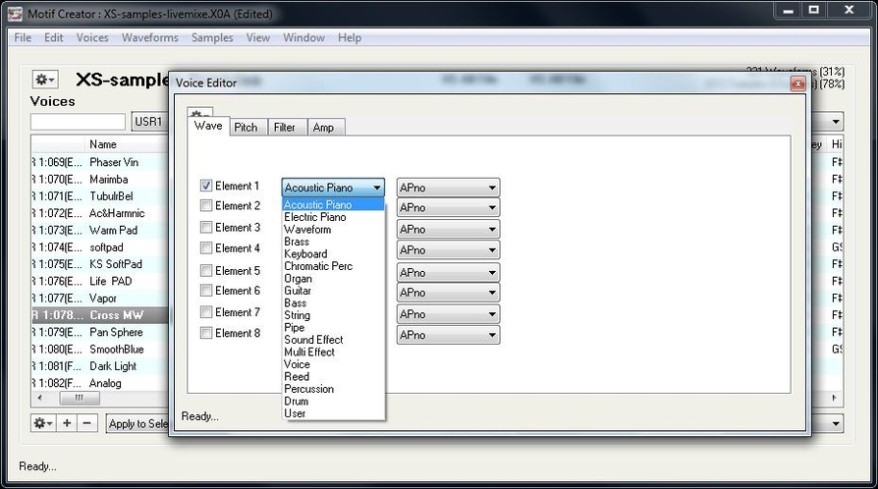This screenshot has height=489, width=878.
Task: Switch to the Pitch tab
Action: (246, 127)
